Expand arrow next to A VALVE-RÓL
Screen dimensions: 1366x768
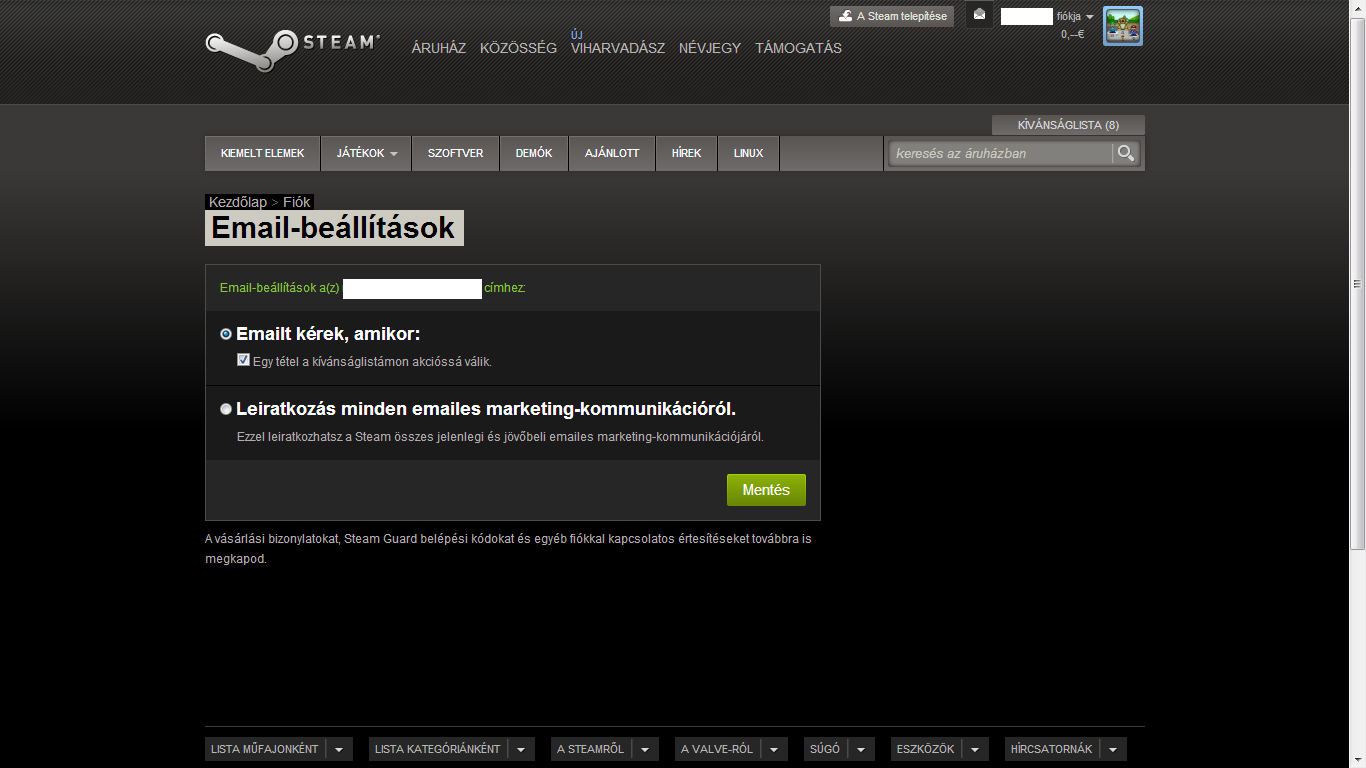pos(774,749)
